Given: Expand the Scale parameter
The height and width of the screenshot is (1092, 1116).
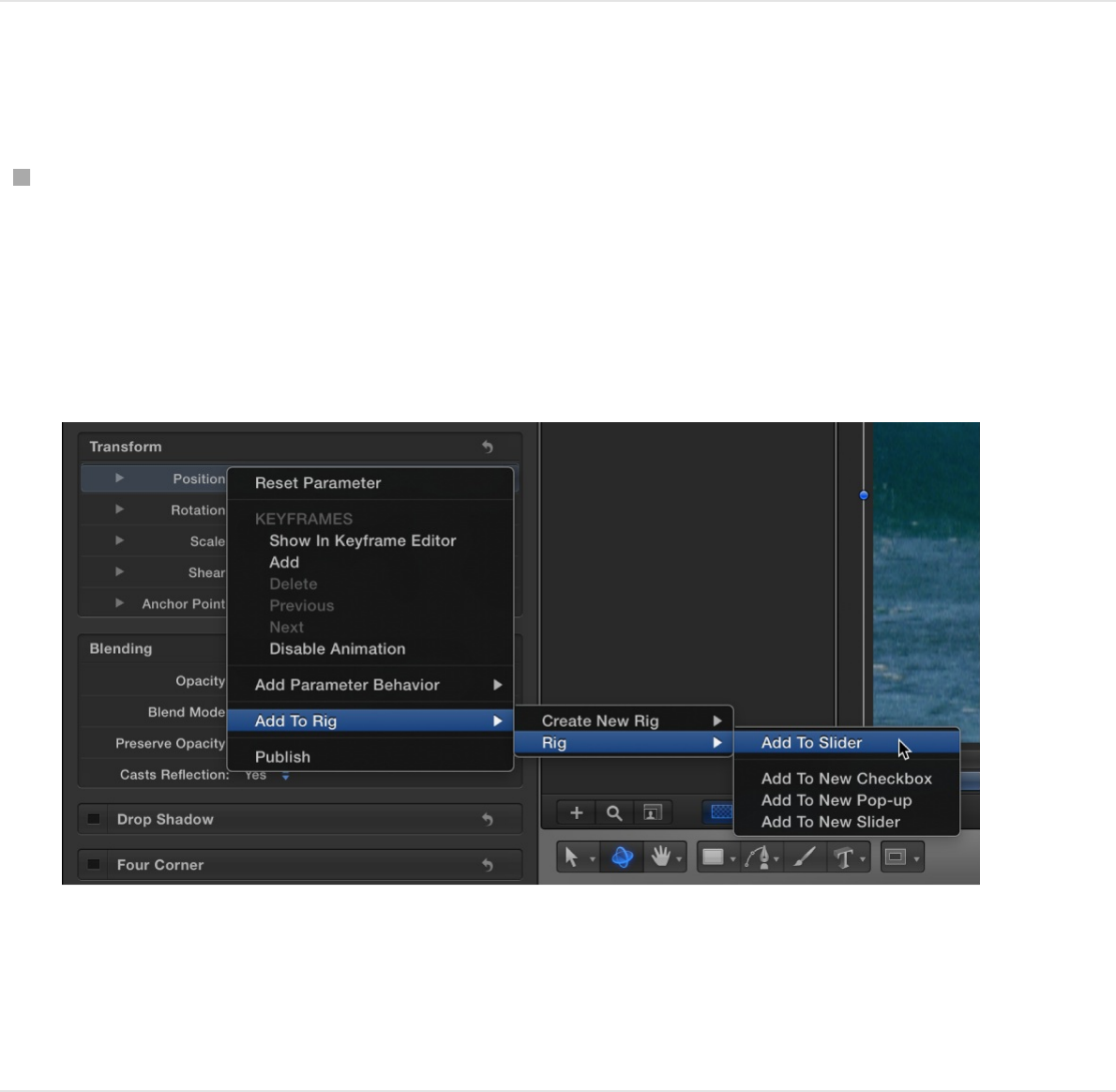Looking at the screenshot, I should [x=120, y=541].
